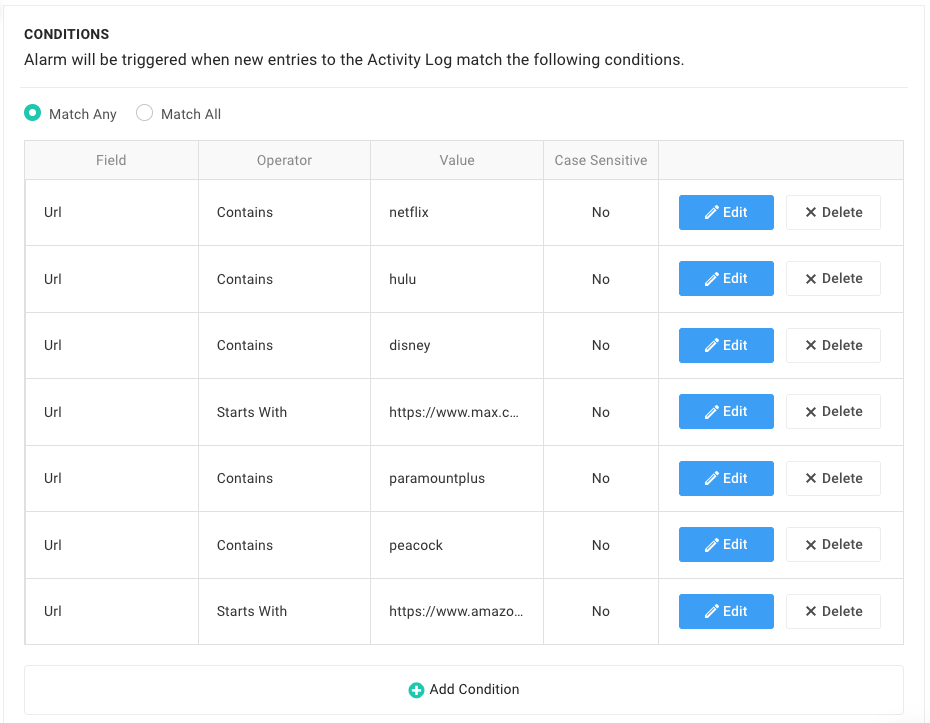Click Contains in the netflix row
Viewport: 930px width, 723px height.
tap(244, 212)
